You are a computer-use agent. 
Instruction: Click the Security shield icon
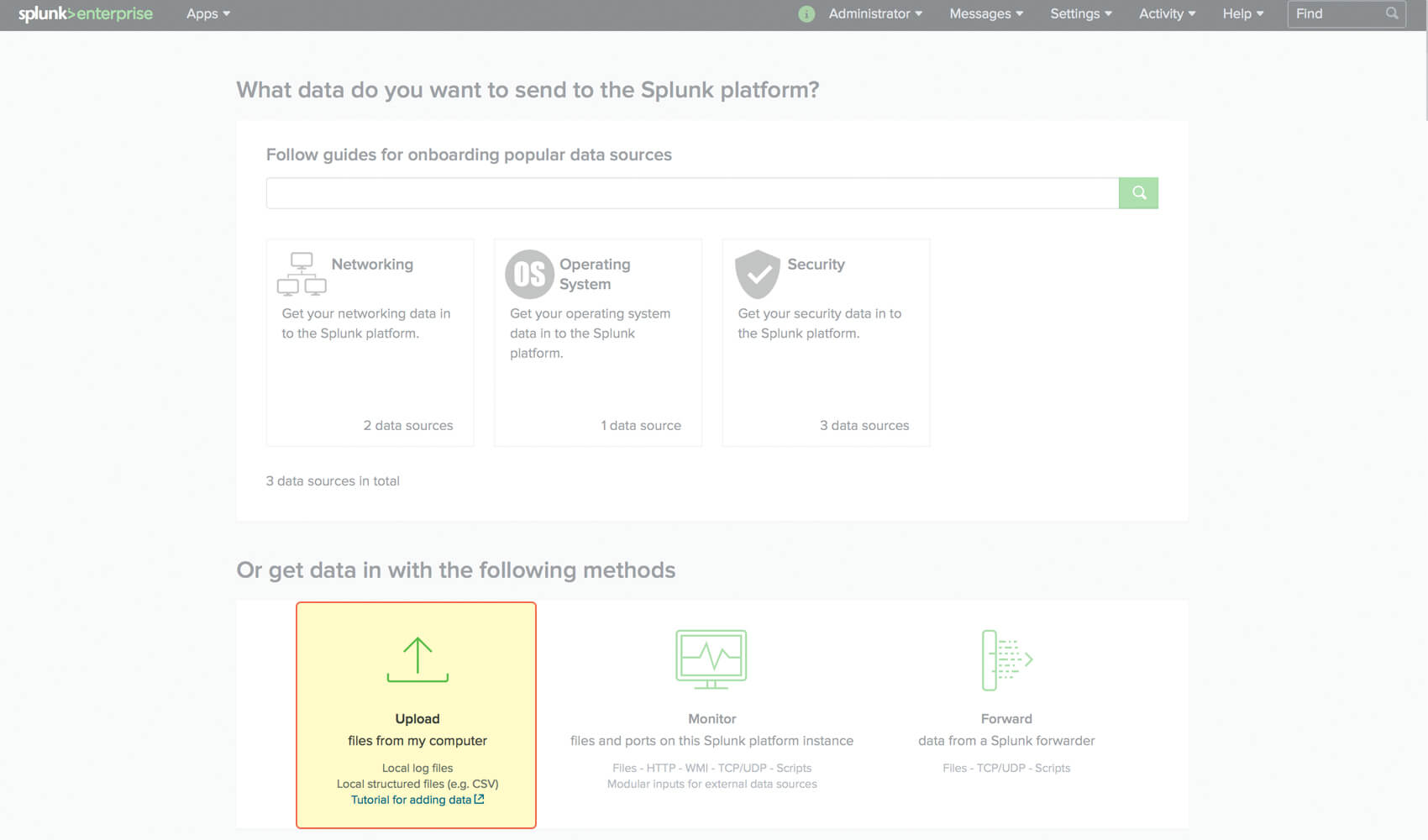point(758,274)
